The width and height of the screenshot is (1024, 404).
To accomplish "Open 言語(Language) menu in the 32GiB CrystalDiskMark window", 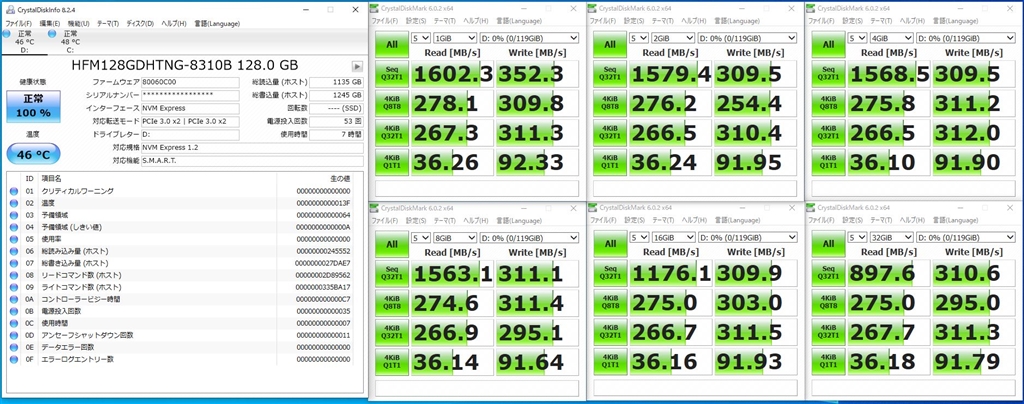I will [955, 220].
